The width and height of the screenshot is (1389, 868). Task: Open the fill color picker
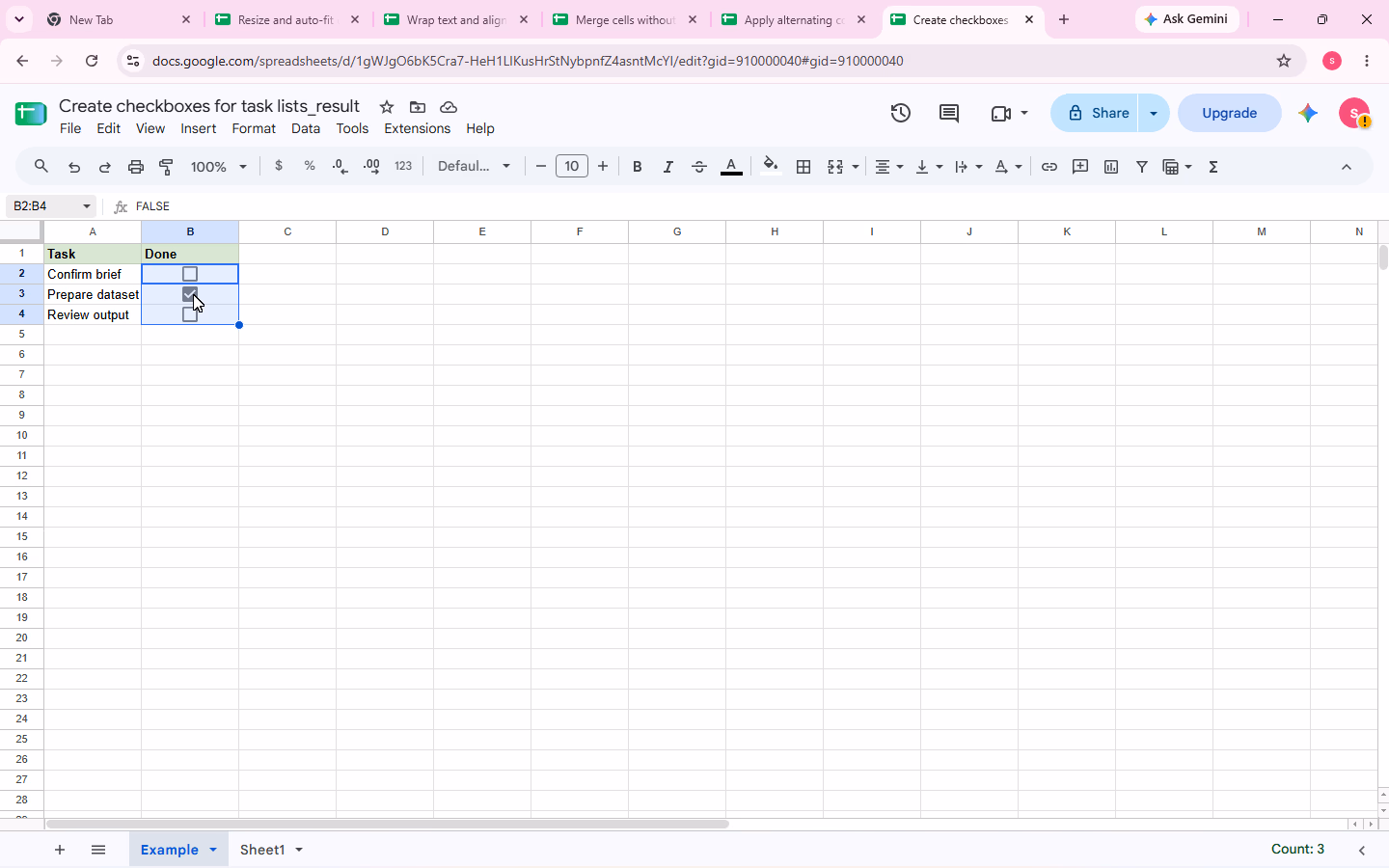[x=770, y=167]
